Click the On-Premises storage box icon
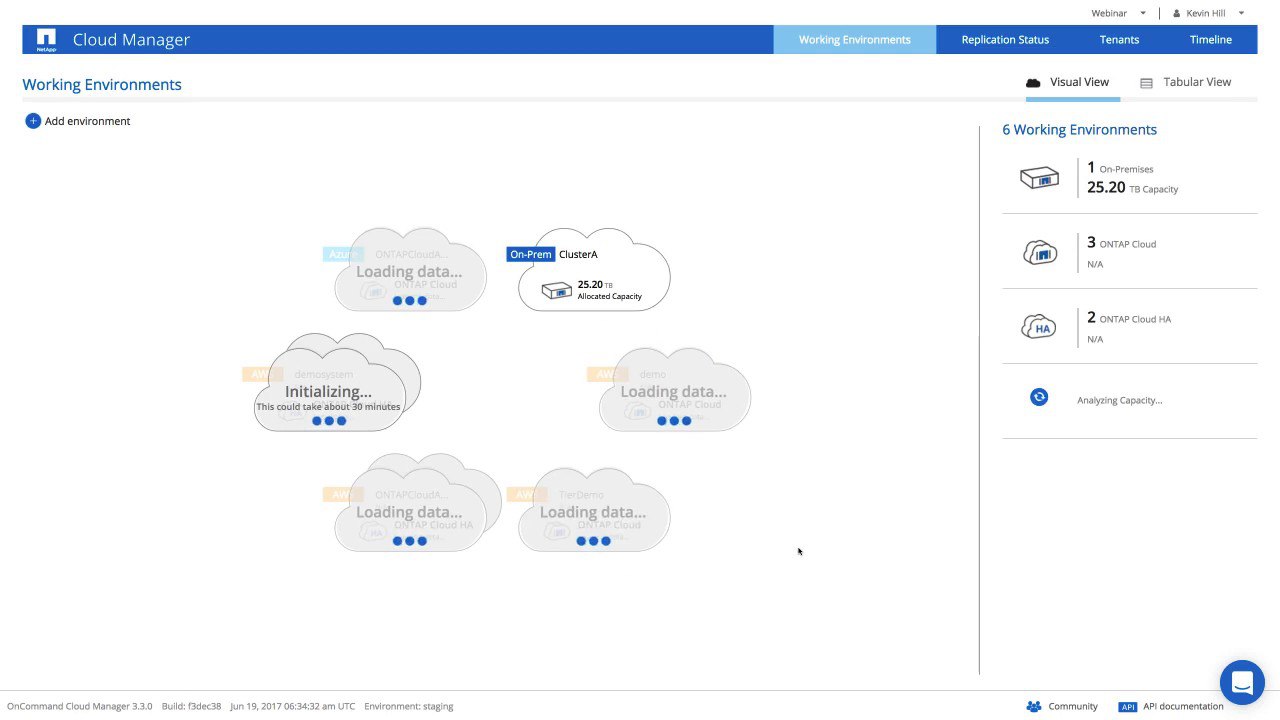 tap(1039, 178)
